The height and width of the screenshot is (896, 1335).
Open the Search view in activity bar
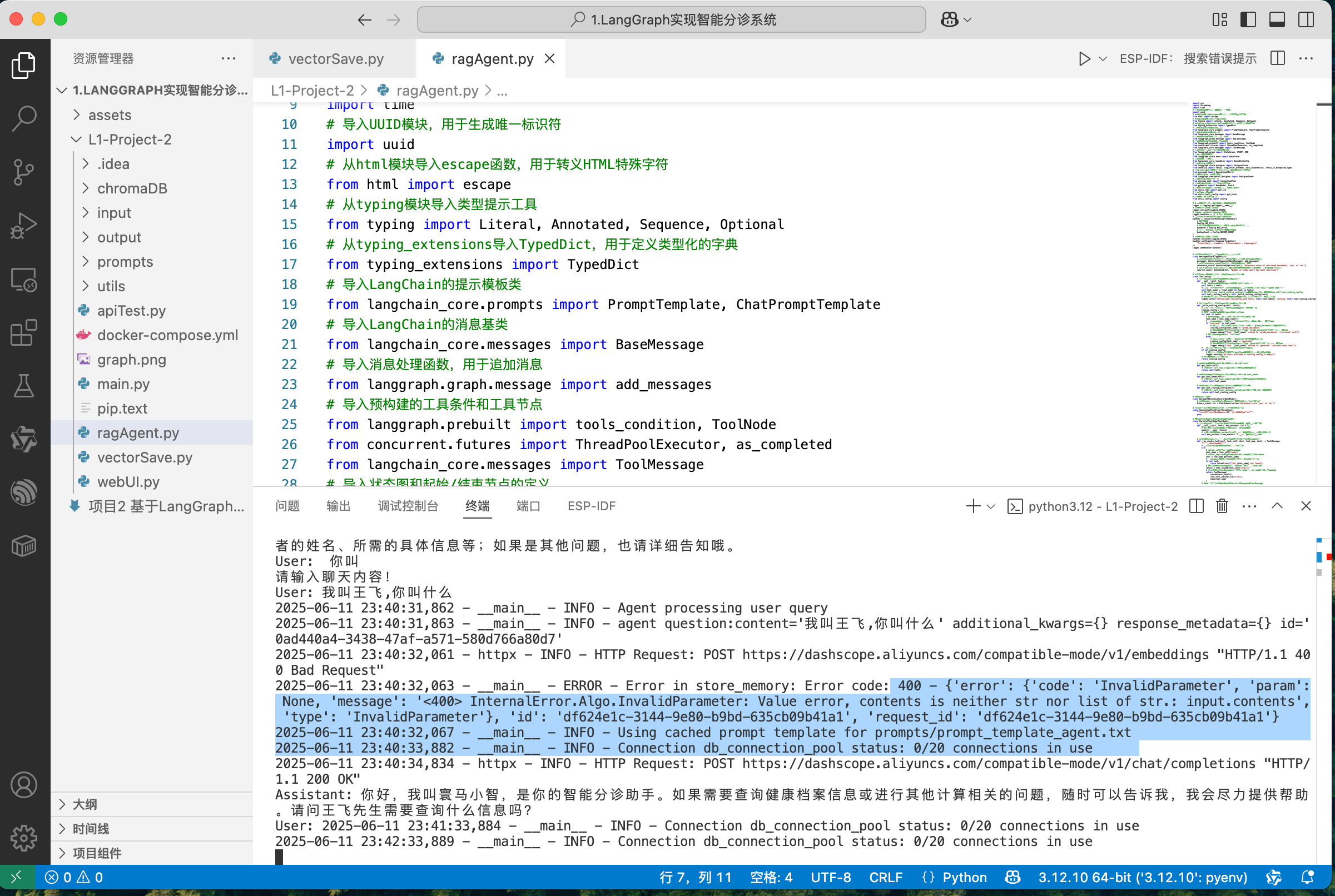click(x=24, y=118)
